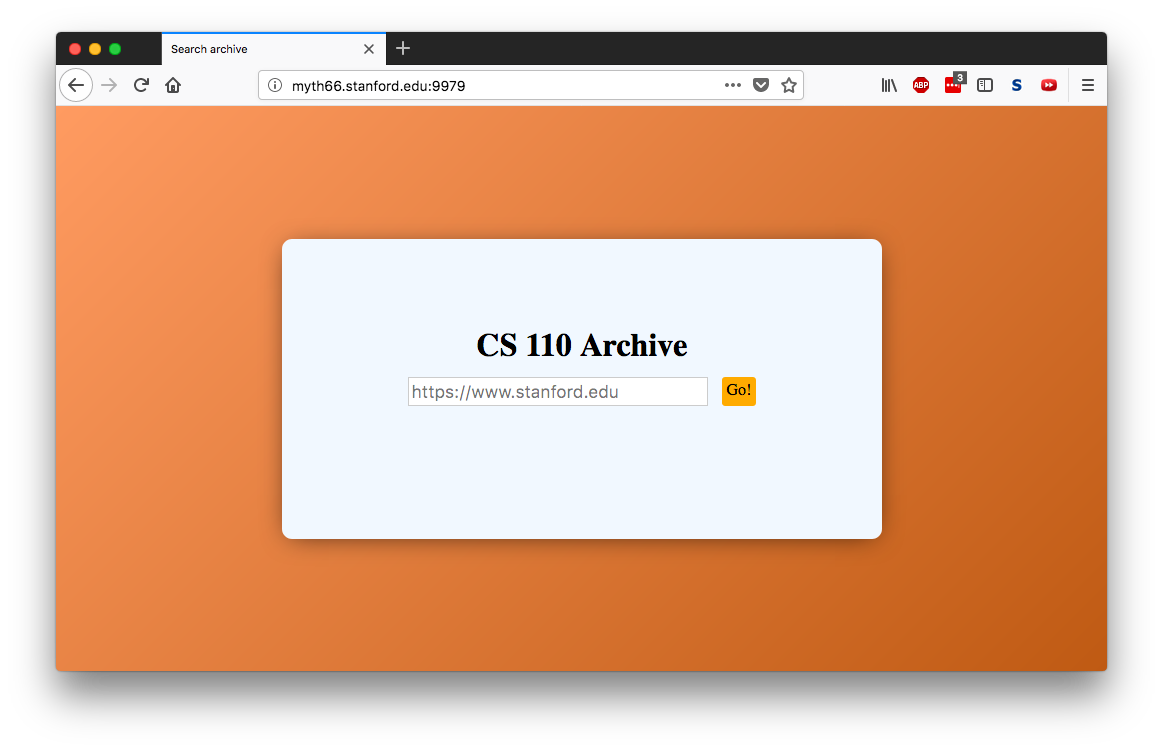Image resolution: width=1163 pixels, height=751 pixels.
Task: Open the Library bookshelf icon
Action: [x=889, y=85]
